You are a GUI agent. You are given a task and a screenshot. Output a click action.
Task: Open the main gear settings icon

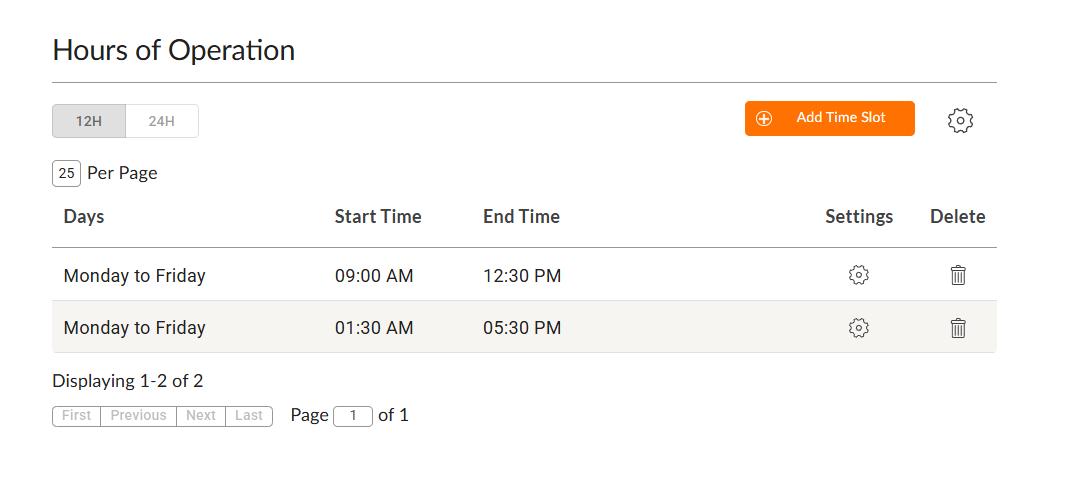point(960,121)
